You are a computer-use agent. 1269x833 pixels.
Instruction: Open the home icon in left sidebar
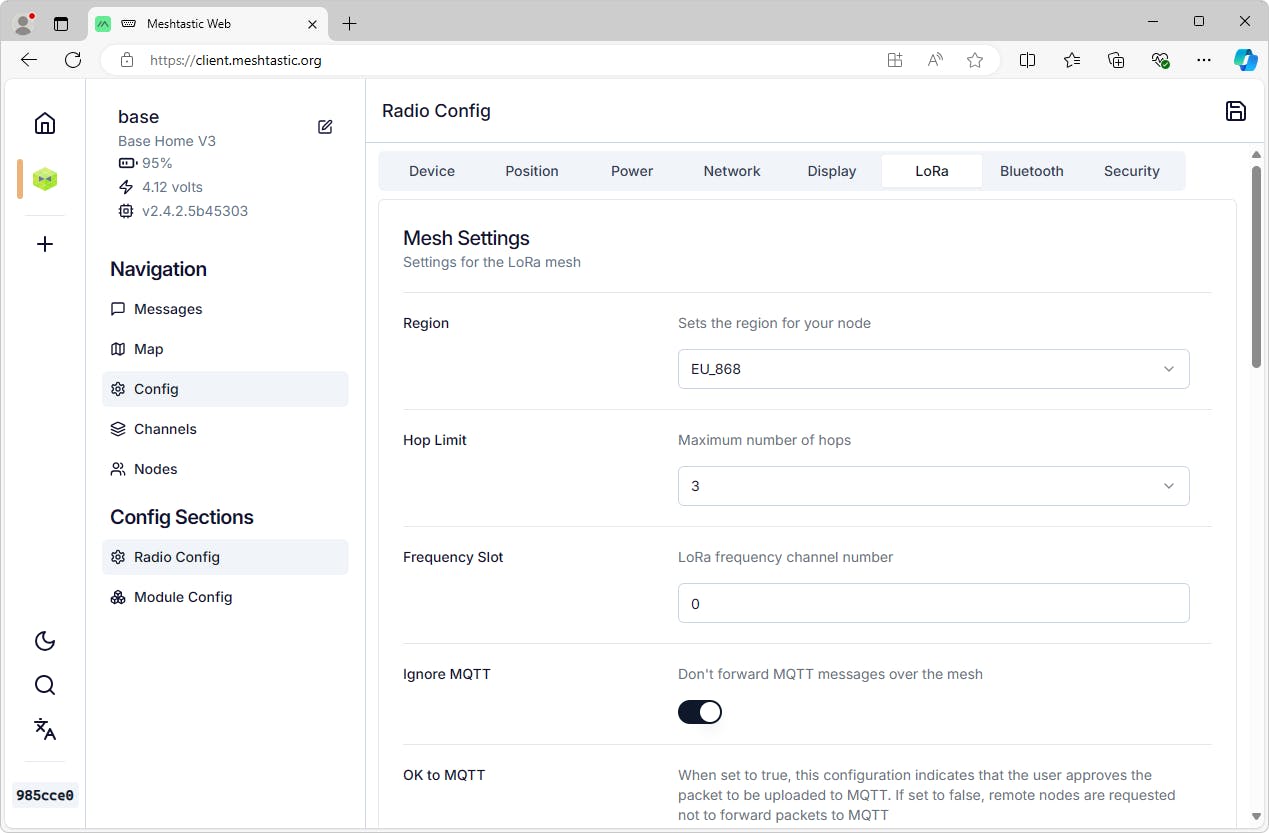point(45,123)
